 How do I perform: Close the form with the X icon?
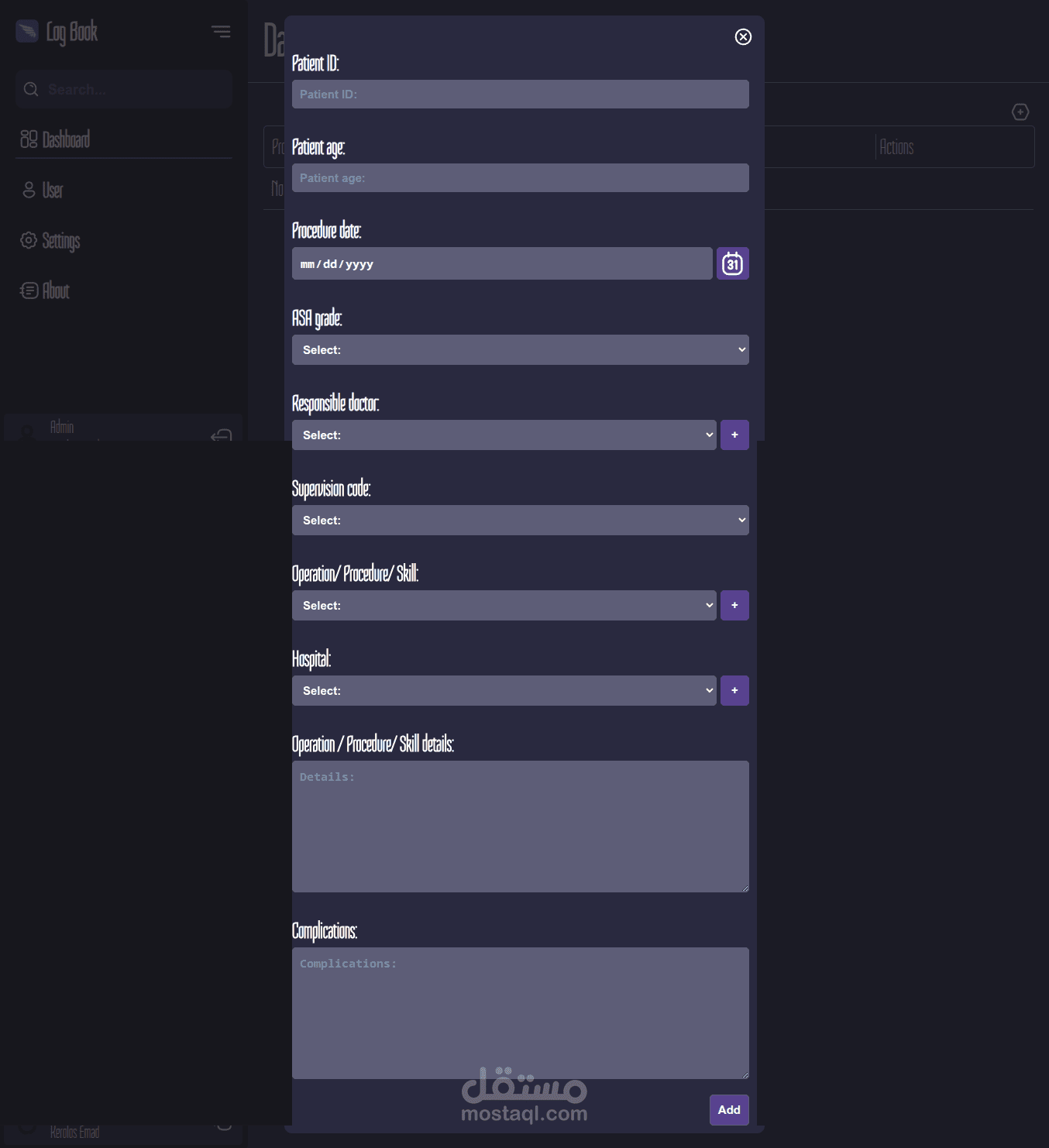coord(743,36)
